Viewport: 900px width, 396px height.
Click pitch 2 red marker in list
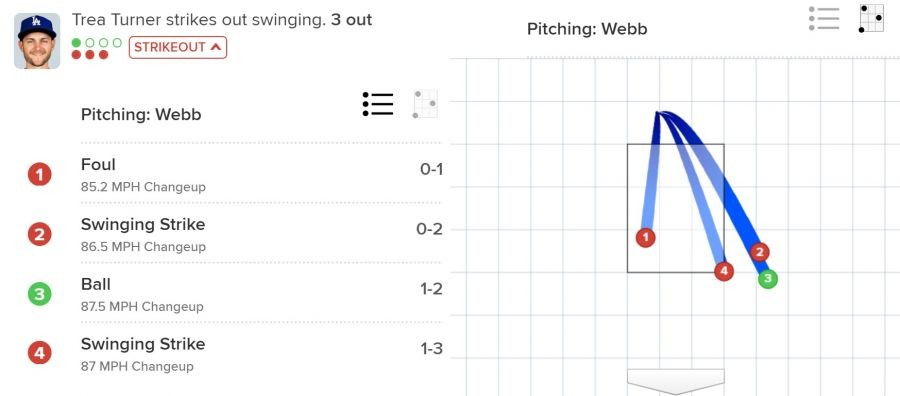pyautogui.click(x=40, y=234)
